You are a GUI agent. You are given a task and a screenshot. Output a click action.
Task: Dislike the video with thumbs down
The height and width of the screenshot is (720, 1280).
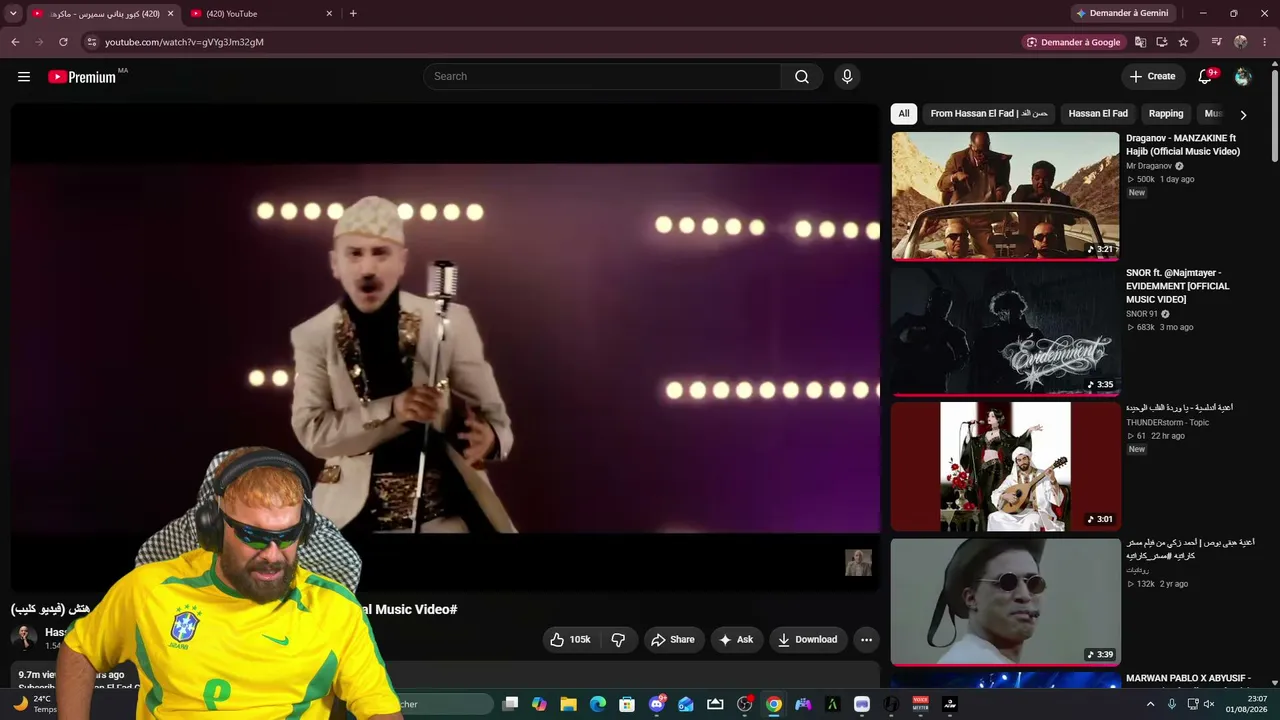pyautogui.click(x=618, y=640)
